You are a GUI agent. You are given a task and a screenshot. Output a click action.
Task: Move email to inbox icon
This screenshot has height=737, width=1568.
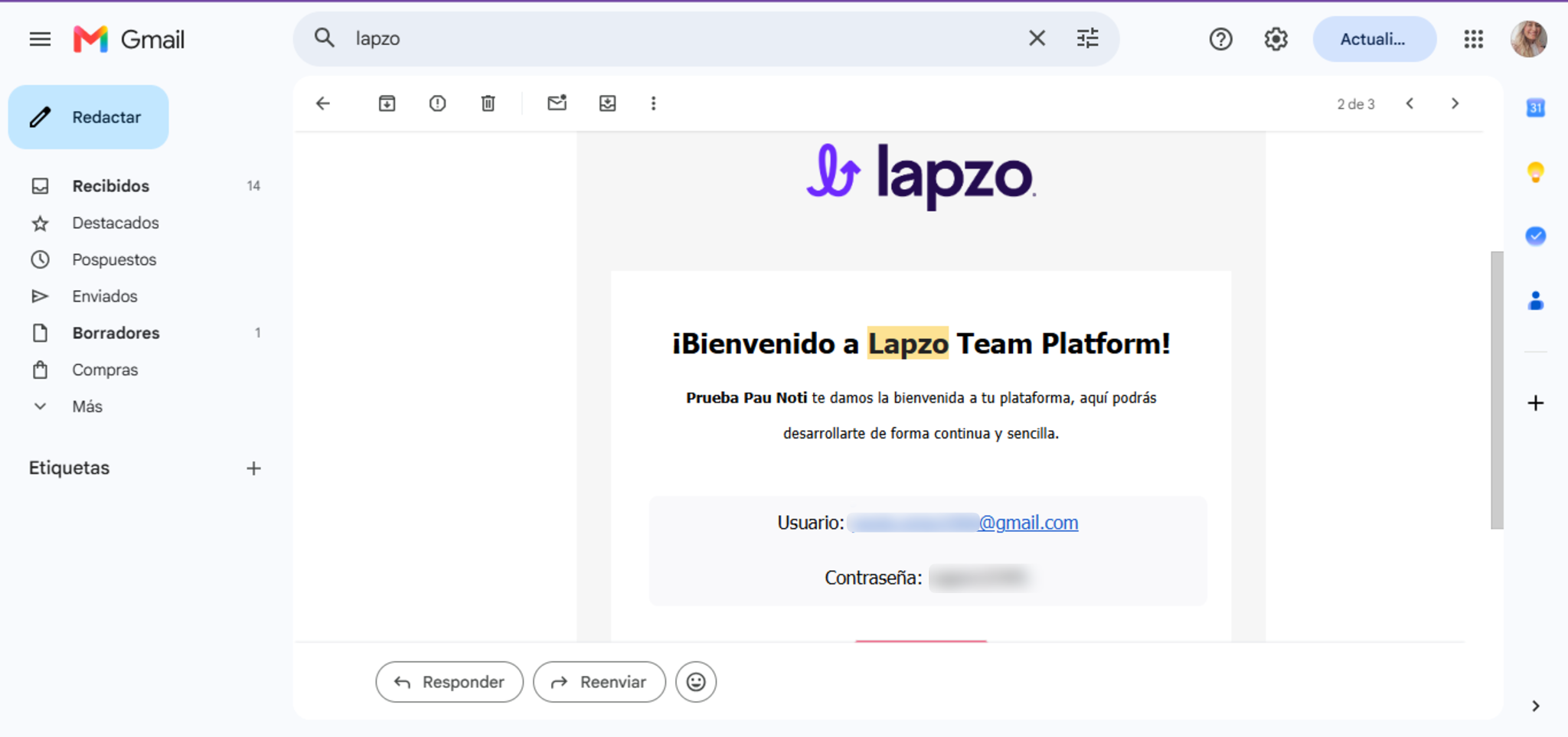pos(607,103)
